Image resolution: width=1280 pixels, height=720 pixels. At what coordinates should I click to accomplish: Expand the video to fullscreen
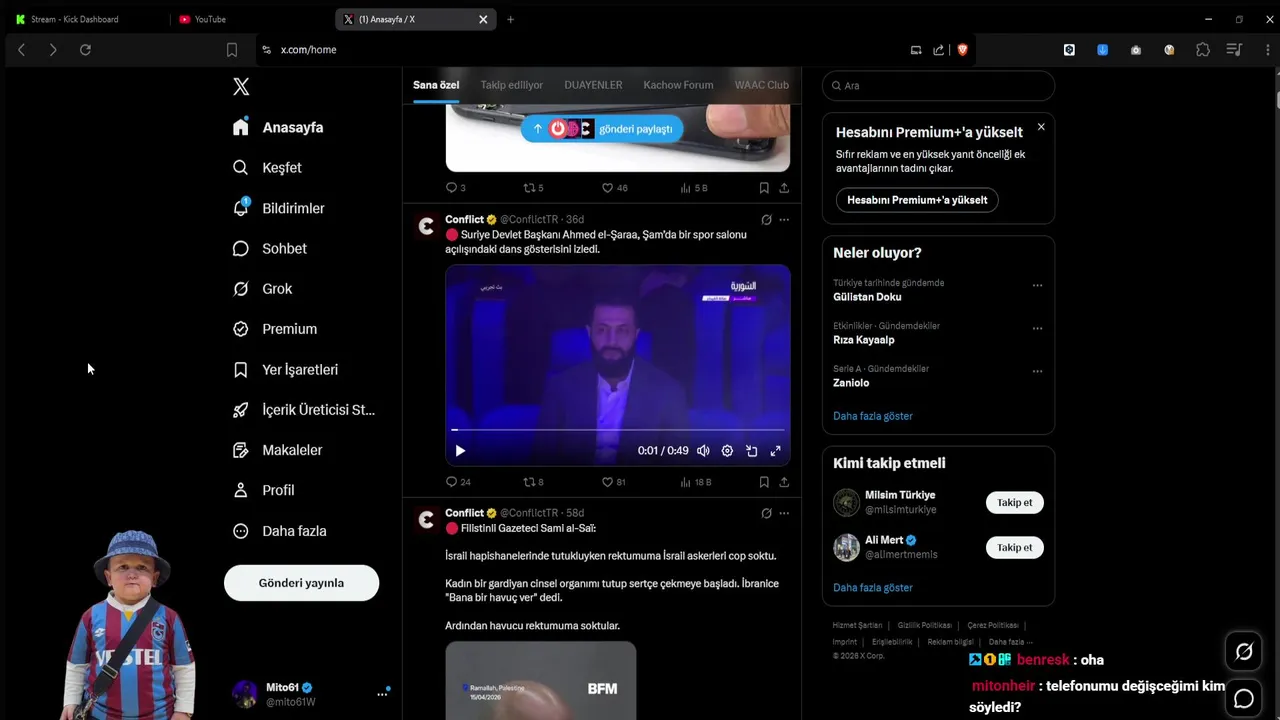(775, 451)
